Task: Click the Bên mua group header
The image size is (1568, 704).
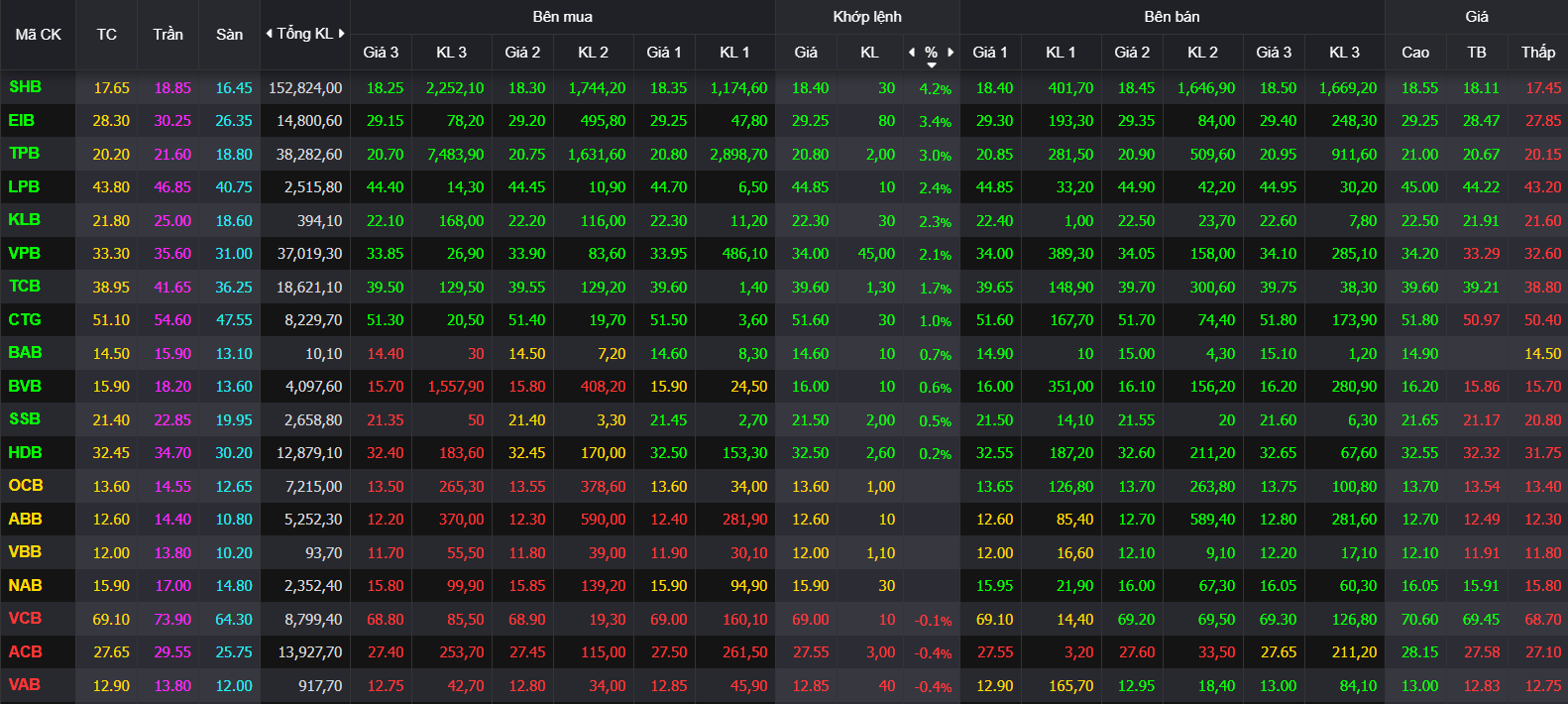Action: coord(563,17)
